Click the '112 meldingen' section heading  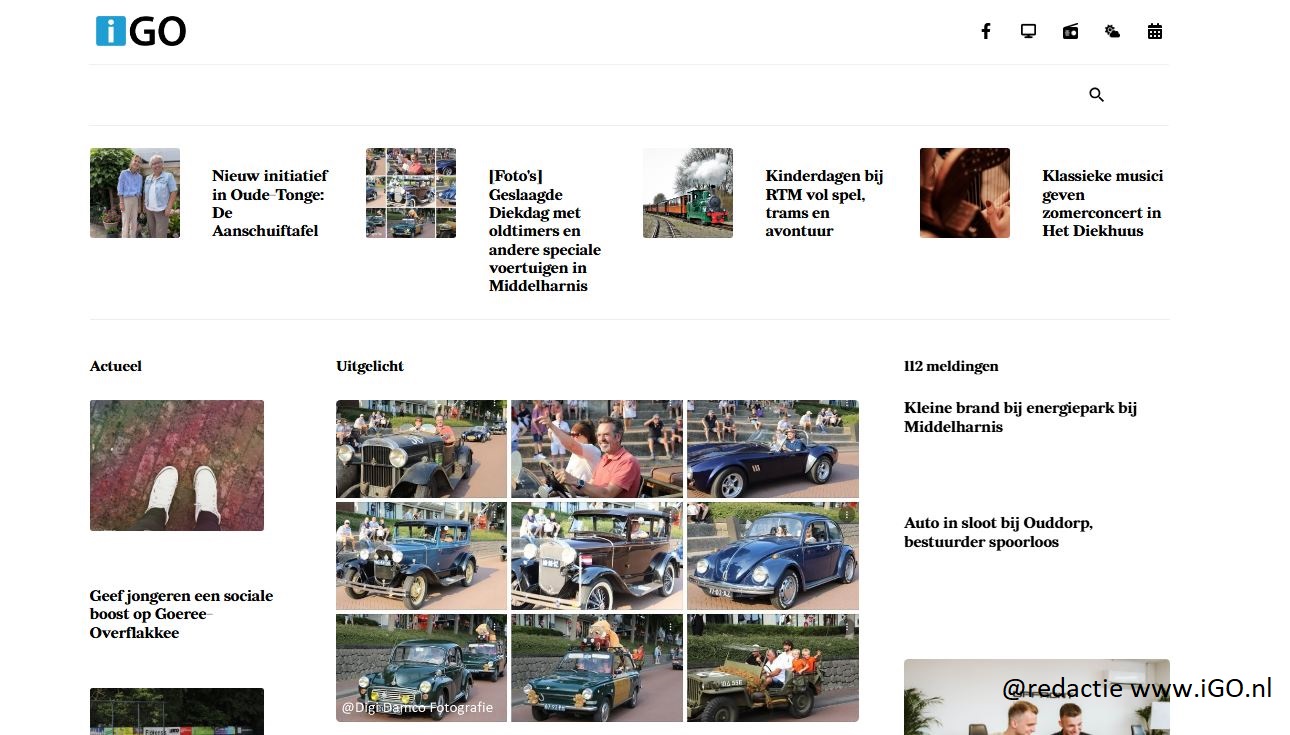[951, 366]
